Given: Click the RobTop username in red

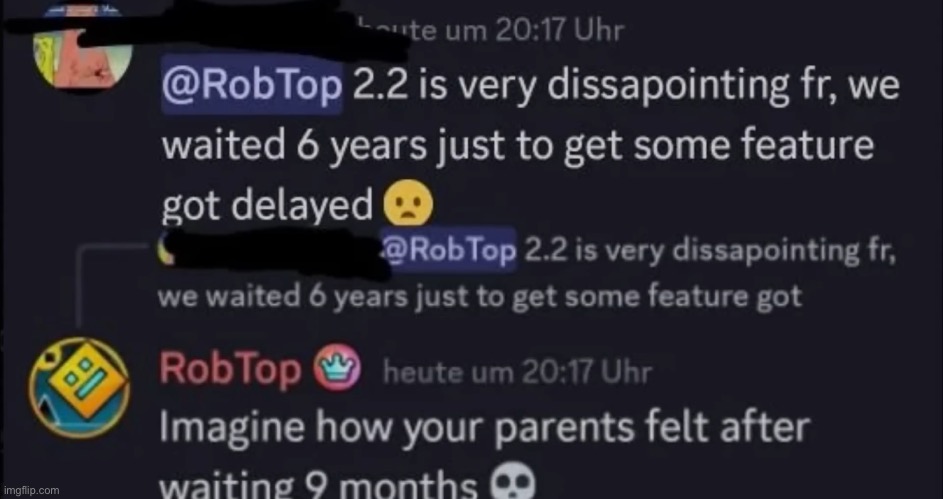Looking at the screenshot, I should pos(230,368).
